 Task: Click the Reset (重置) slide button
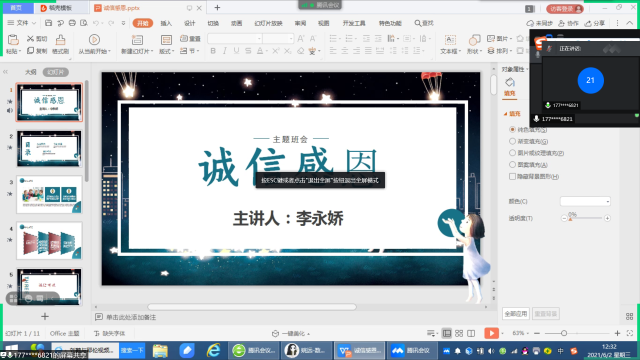[190, 39]
